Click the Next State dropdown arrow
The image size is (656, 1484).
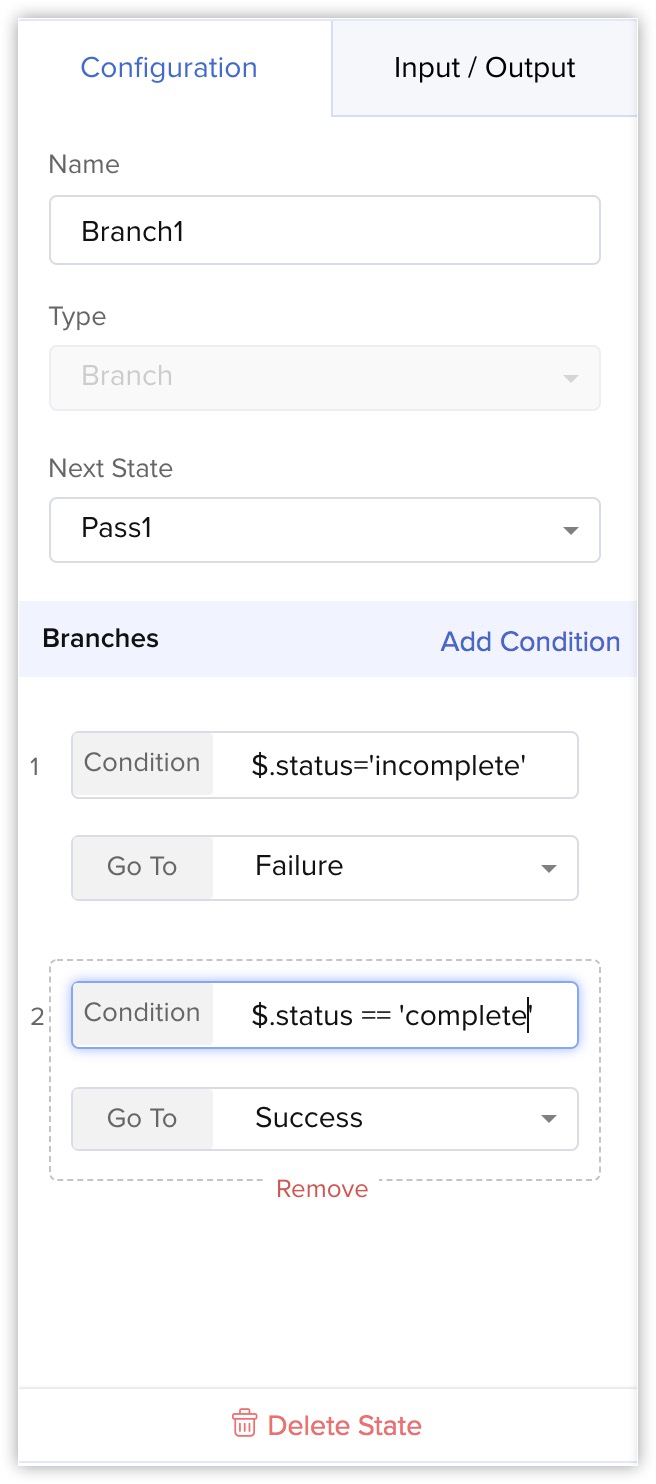(x=571, y=530)
